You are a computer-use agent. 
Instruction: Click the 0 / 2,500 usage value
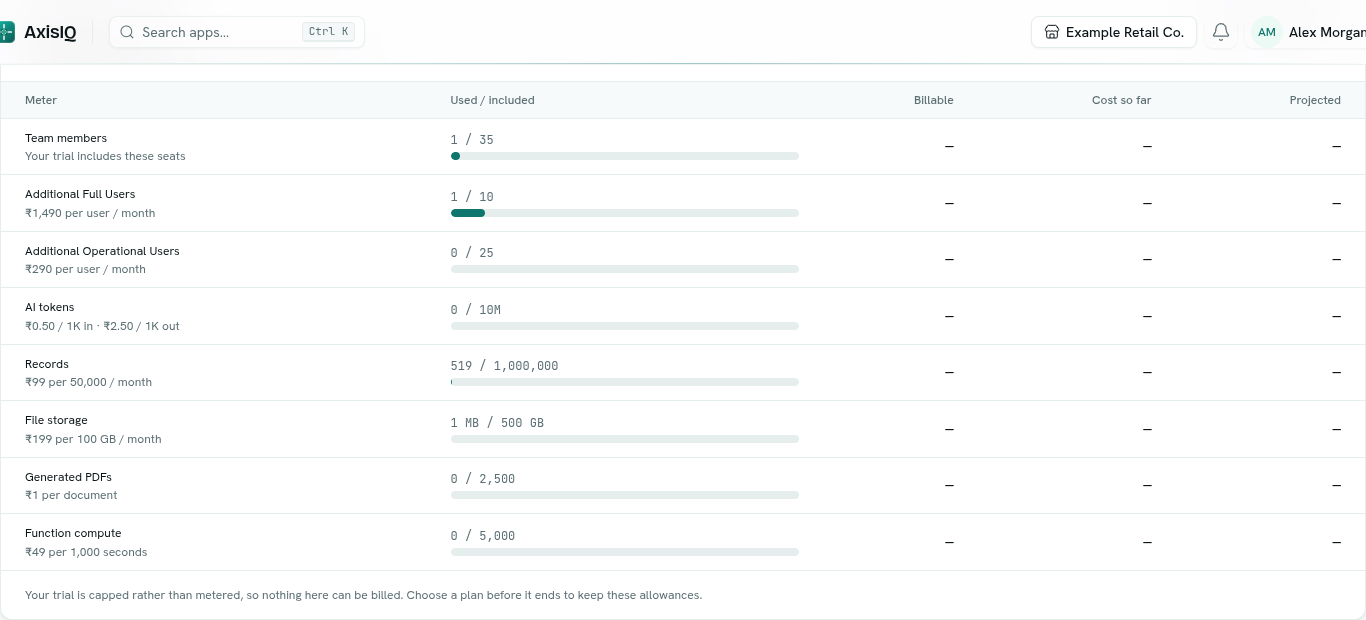pyautogui.click(x=483, y=479)
